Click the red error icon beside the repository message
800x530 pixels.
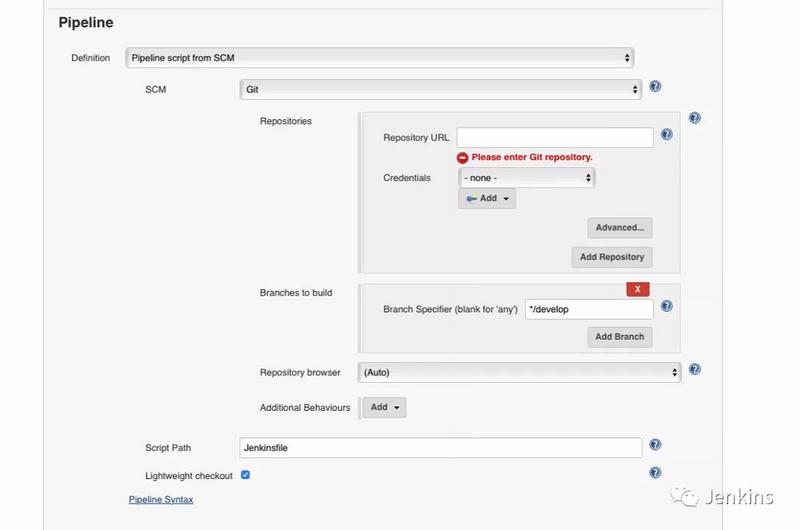point(462,158)
